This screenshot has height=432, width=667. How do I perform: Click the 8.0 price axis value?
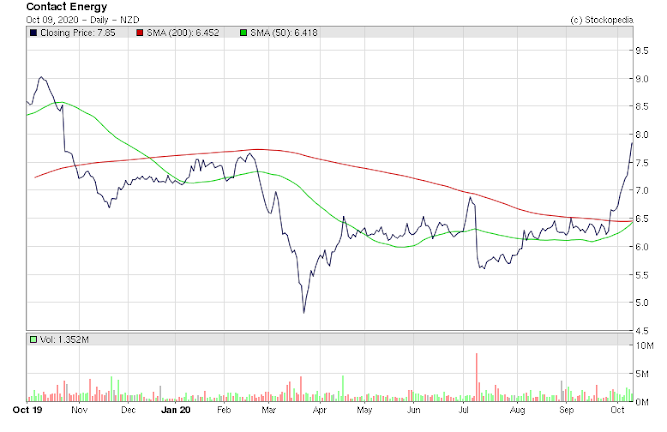(642, 135)
